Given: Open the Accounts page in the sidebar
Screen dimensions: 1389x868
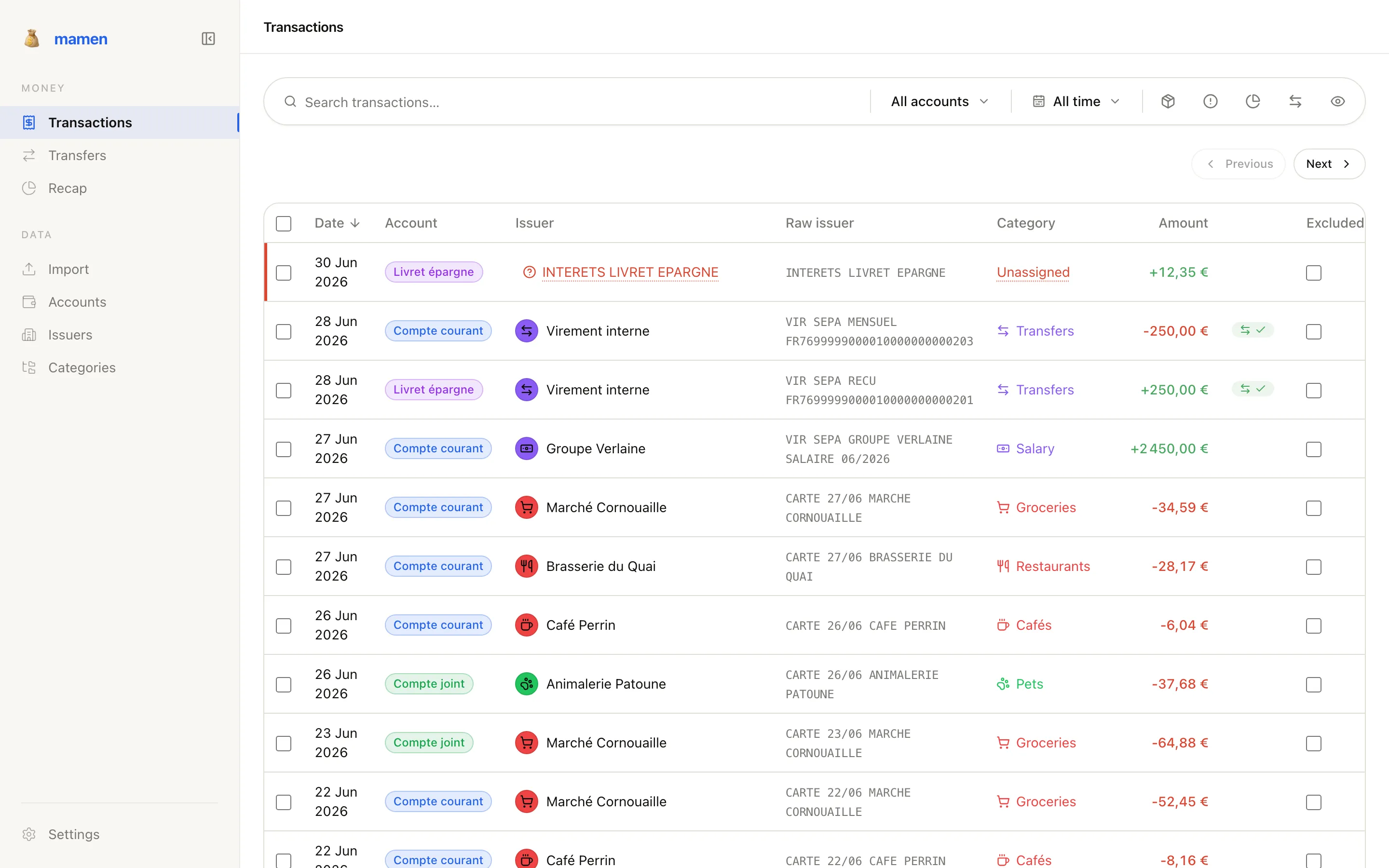Looking at the screenshot, I should 120,302.
